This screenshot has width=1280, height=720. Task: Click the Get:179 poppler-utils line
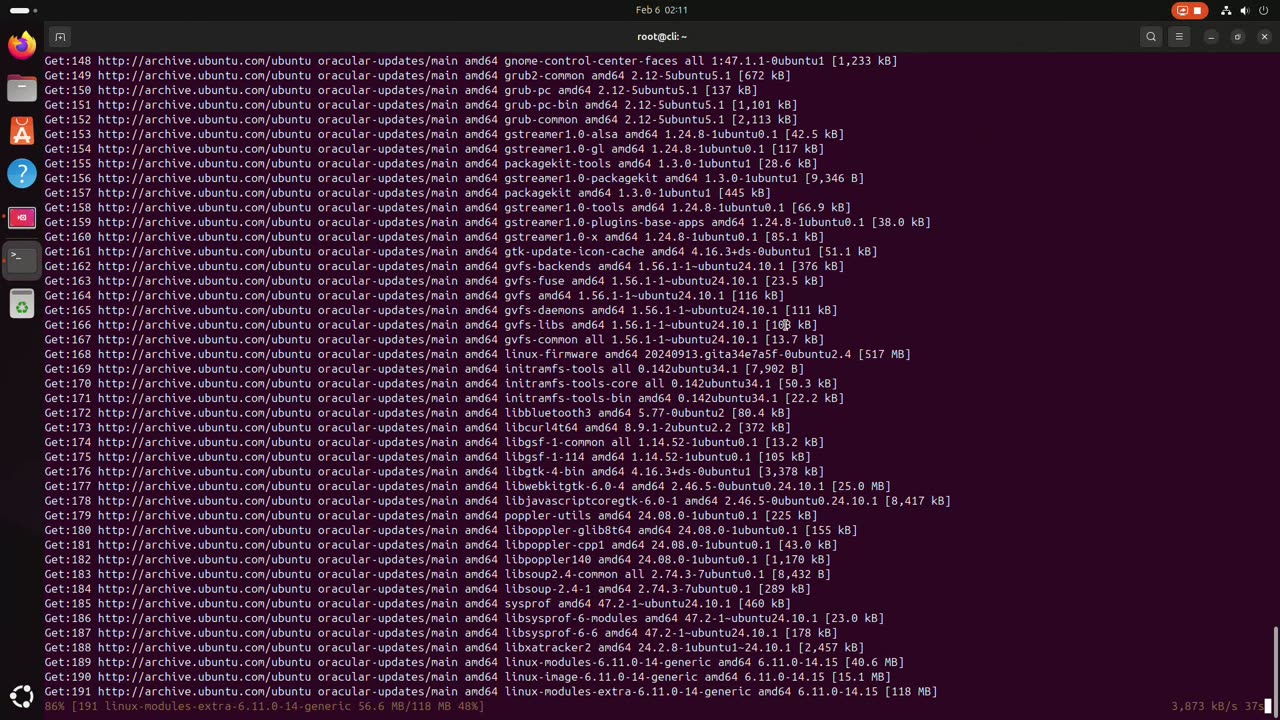(430, 515)
